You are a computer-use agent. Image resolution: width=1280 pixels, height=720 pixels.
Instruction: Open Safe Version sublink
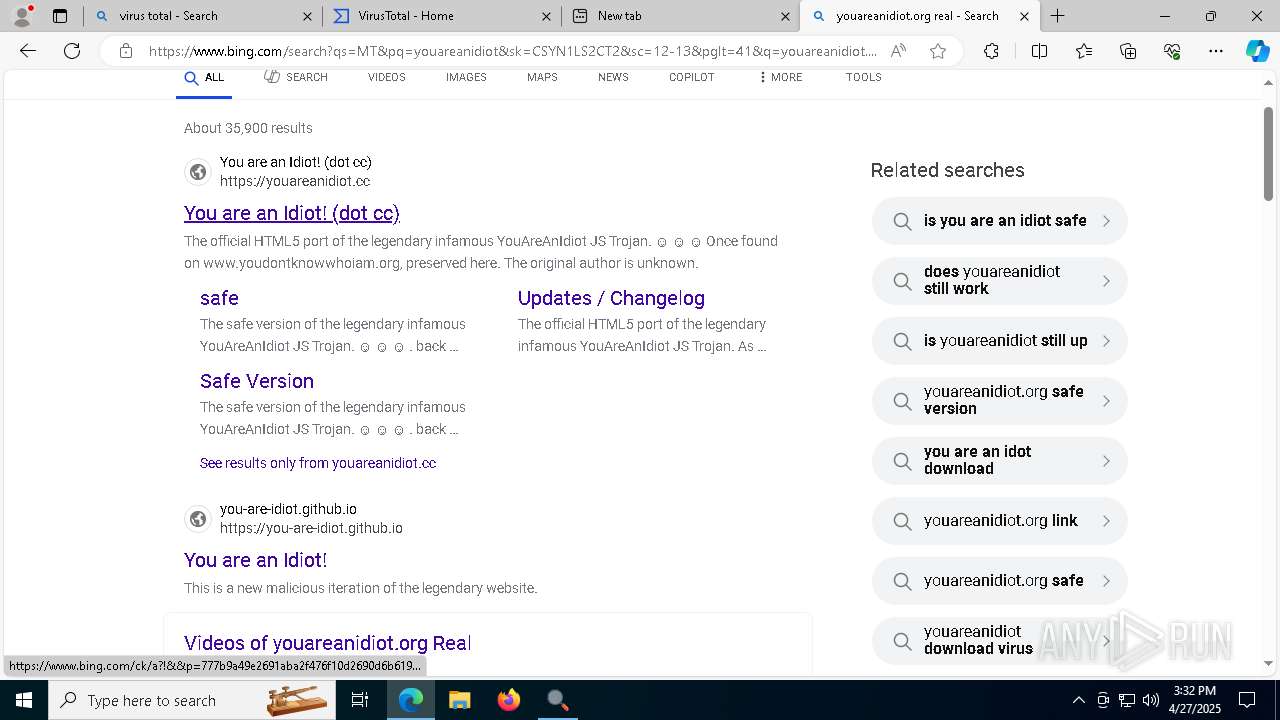(x=257, y=381)
